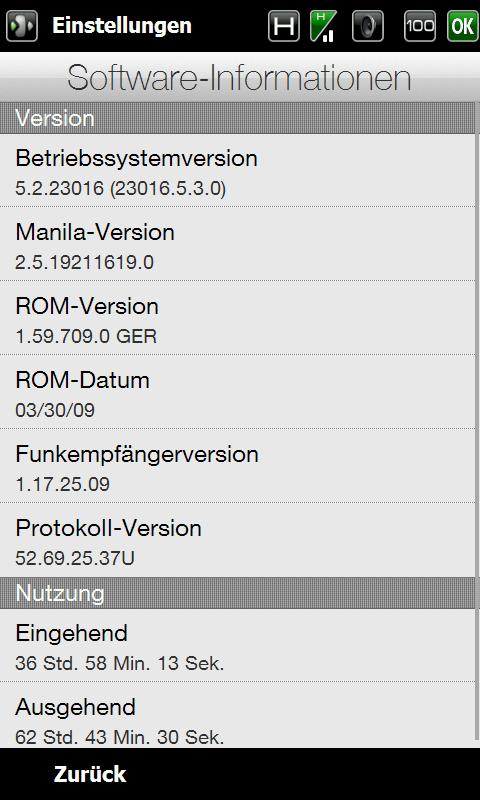Image resolution: width=480 pixels, height=800 pixels.
Task: Tap the Ausgehend usage row
Action: pyautogui.click(x=237, y=715)
